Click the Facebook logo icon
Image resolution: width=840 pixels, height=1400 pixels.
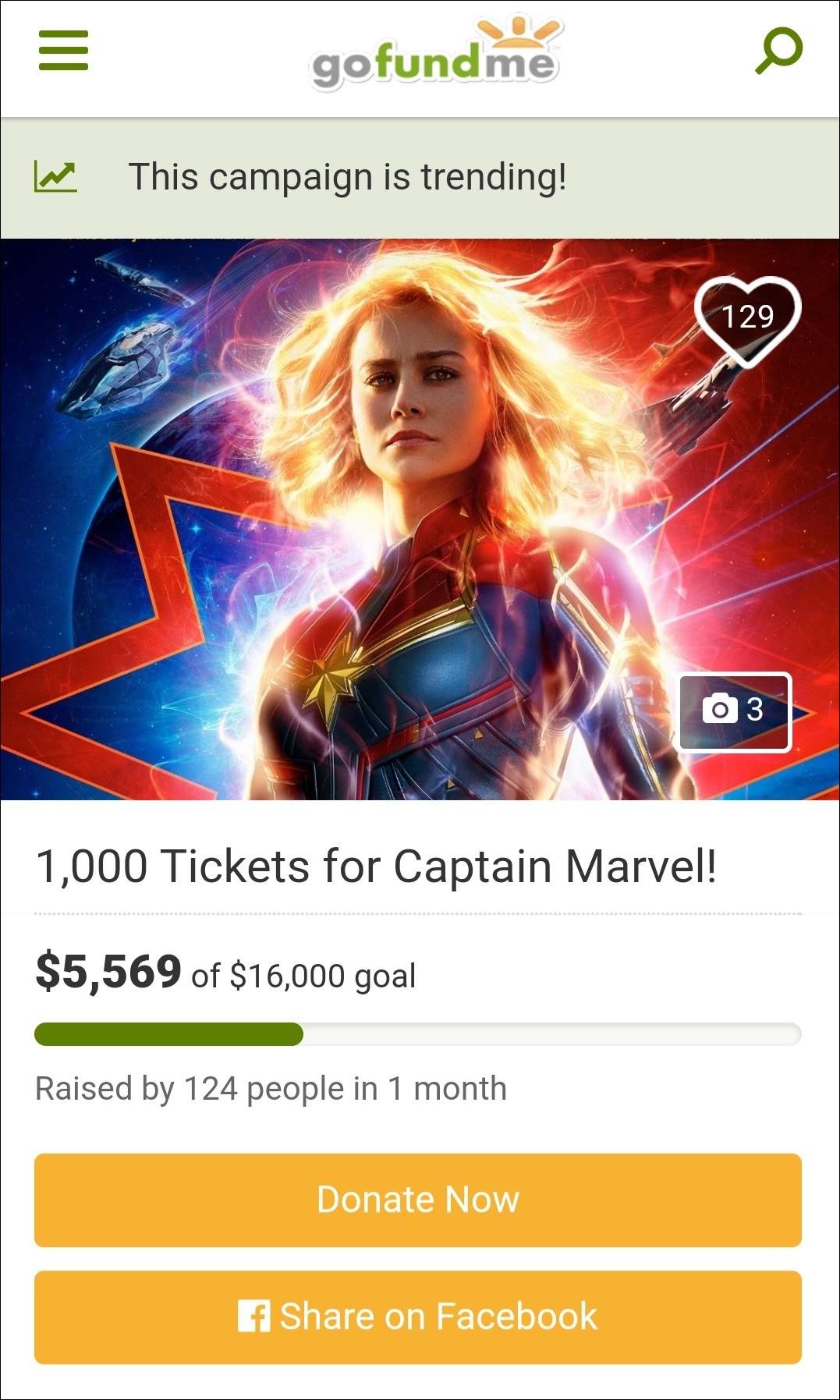[x=253, y=1317]
